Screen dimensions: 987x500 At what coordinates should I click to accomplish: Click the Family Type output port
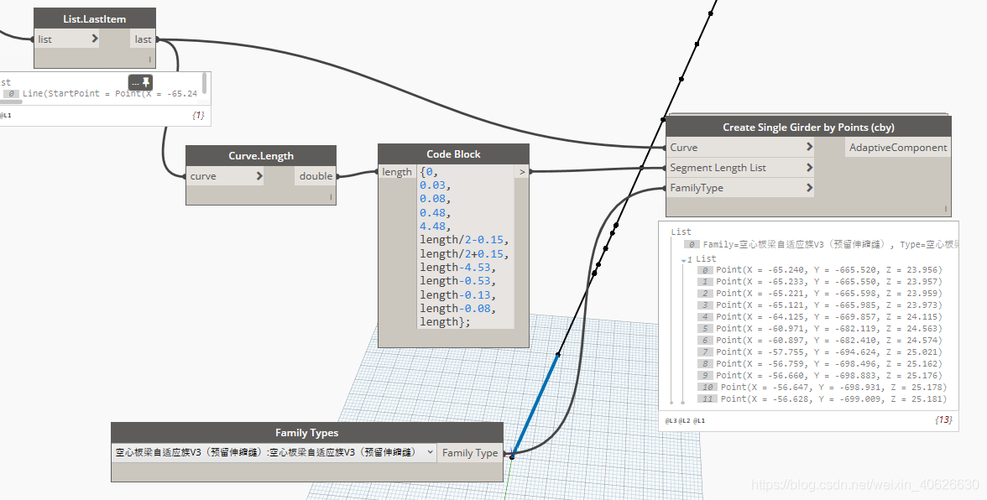coord(470,453)
